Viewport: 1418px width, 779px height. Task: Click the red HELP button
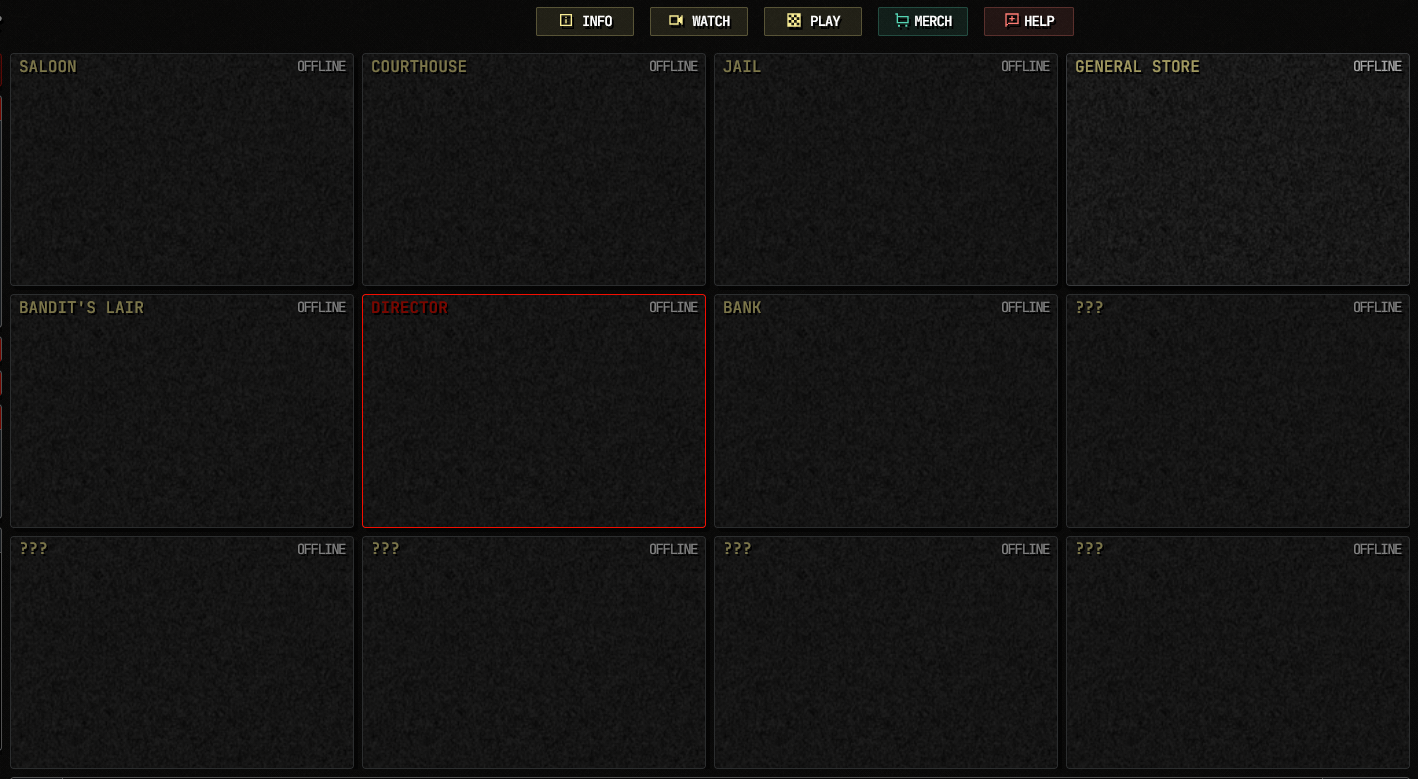tap(1029, 21)
